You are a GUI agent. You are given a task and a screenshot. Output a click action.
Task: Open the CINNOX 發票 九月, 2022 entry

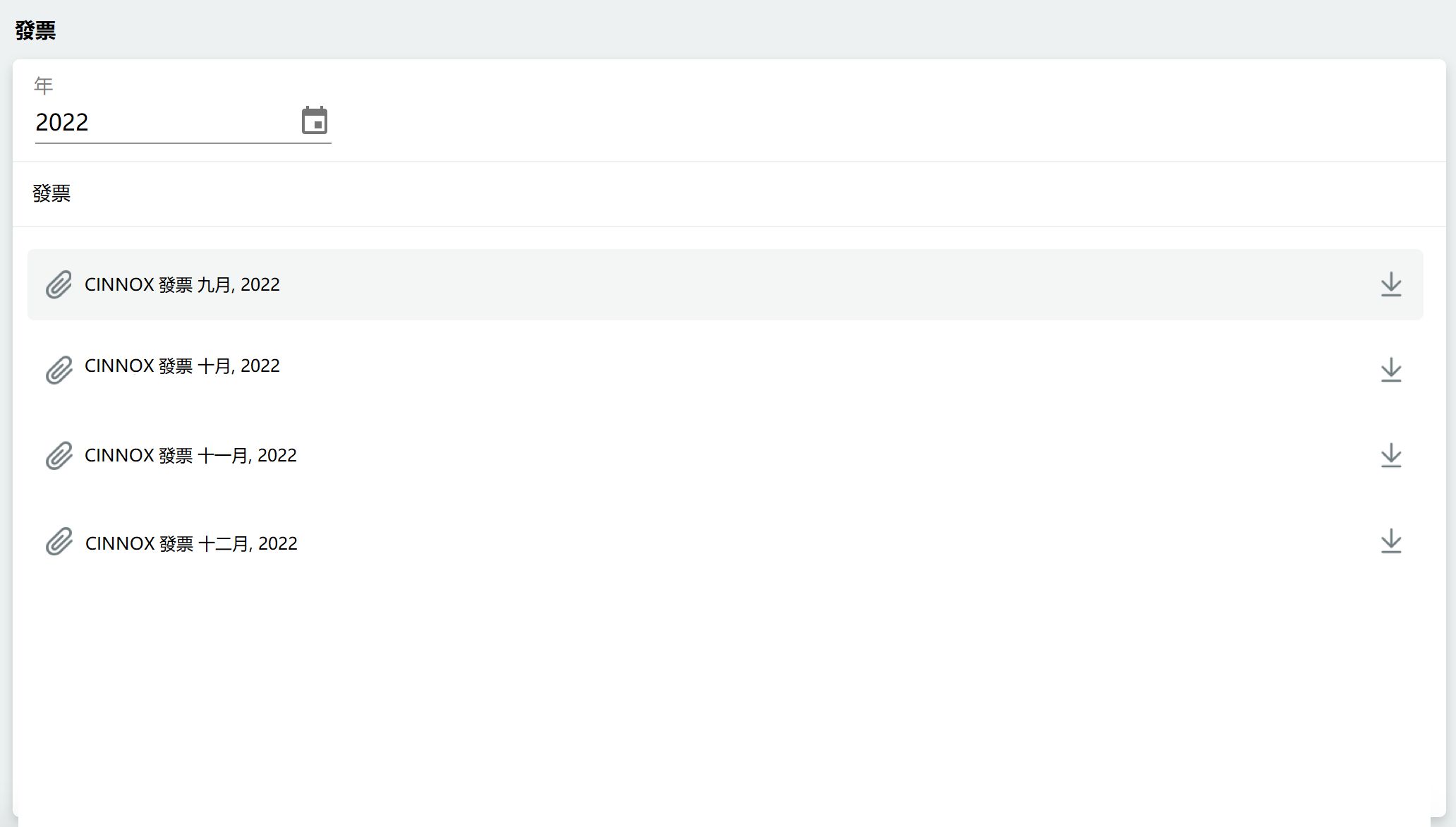pyautogui.click(x=182, y=285)
